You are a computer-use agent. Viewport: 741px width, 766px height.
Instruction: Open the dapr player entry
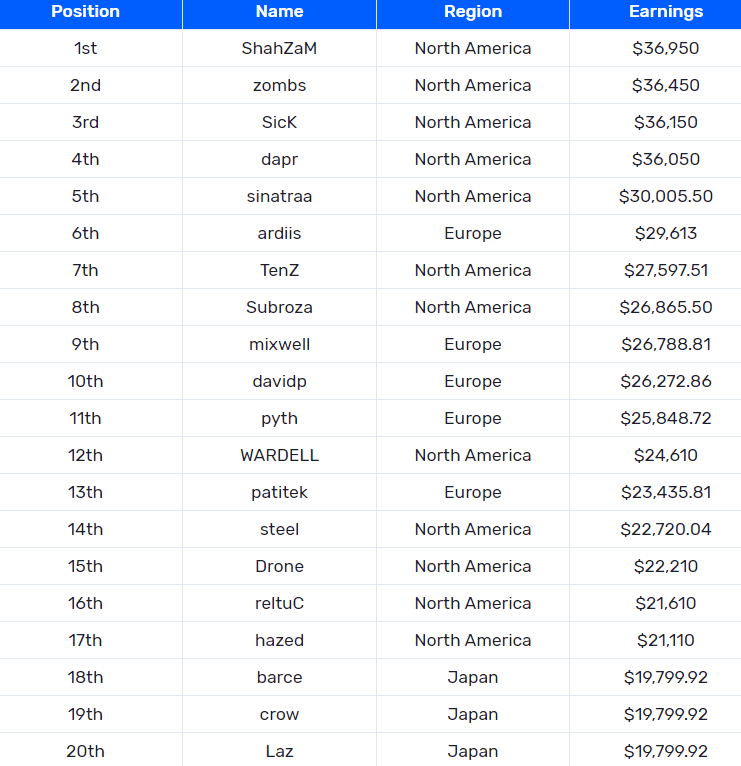(279, 159)
